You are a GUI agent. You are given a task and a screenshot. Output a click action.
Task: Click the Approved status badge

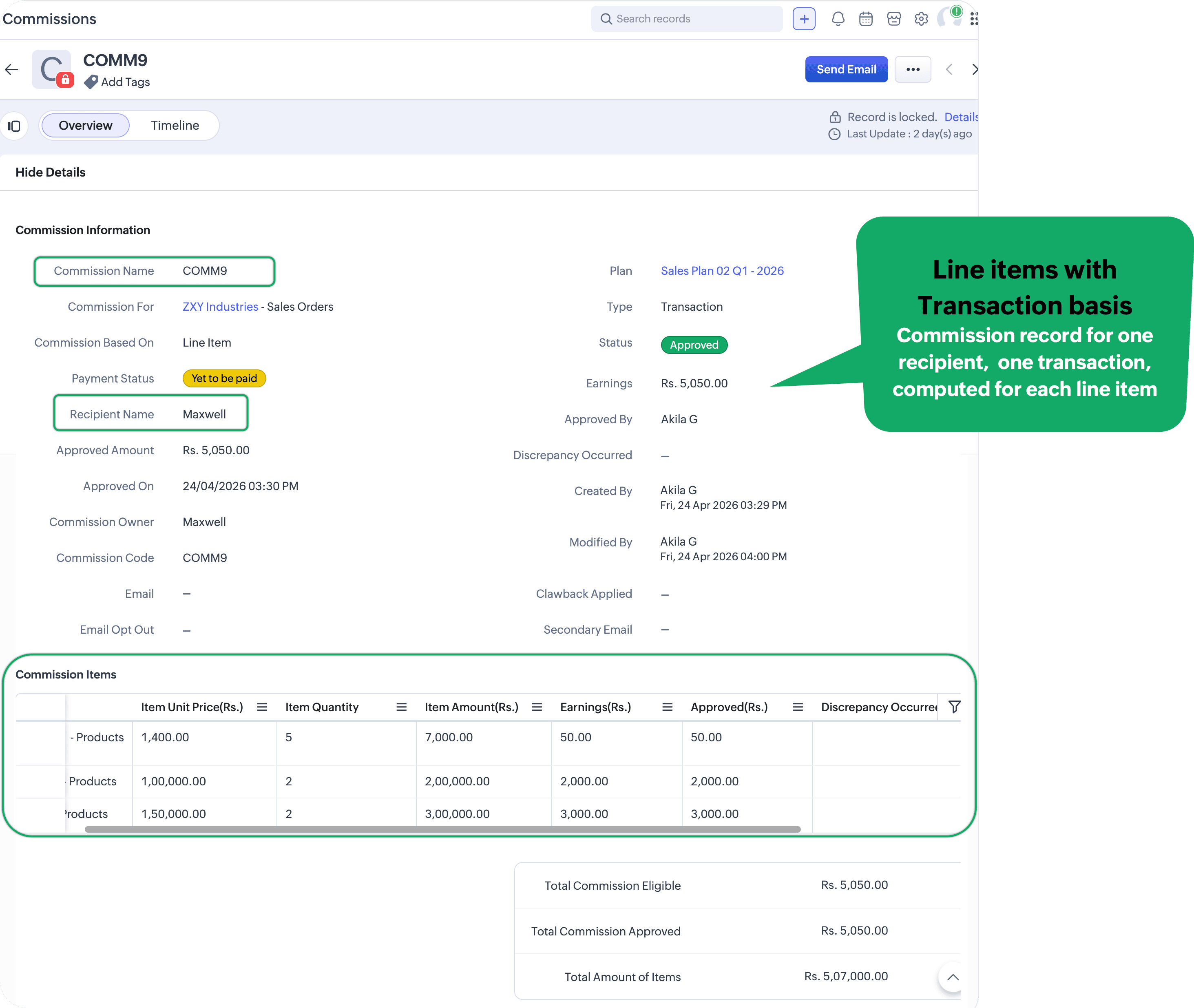click(694, 345)
